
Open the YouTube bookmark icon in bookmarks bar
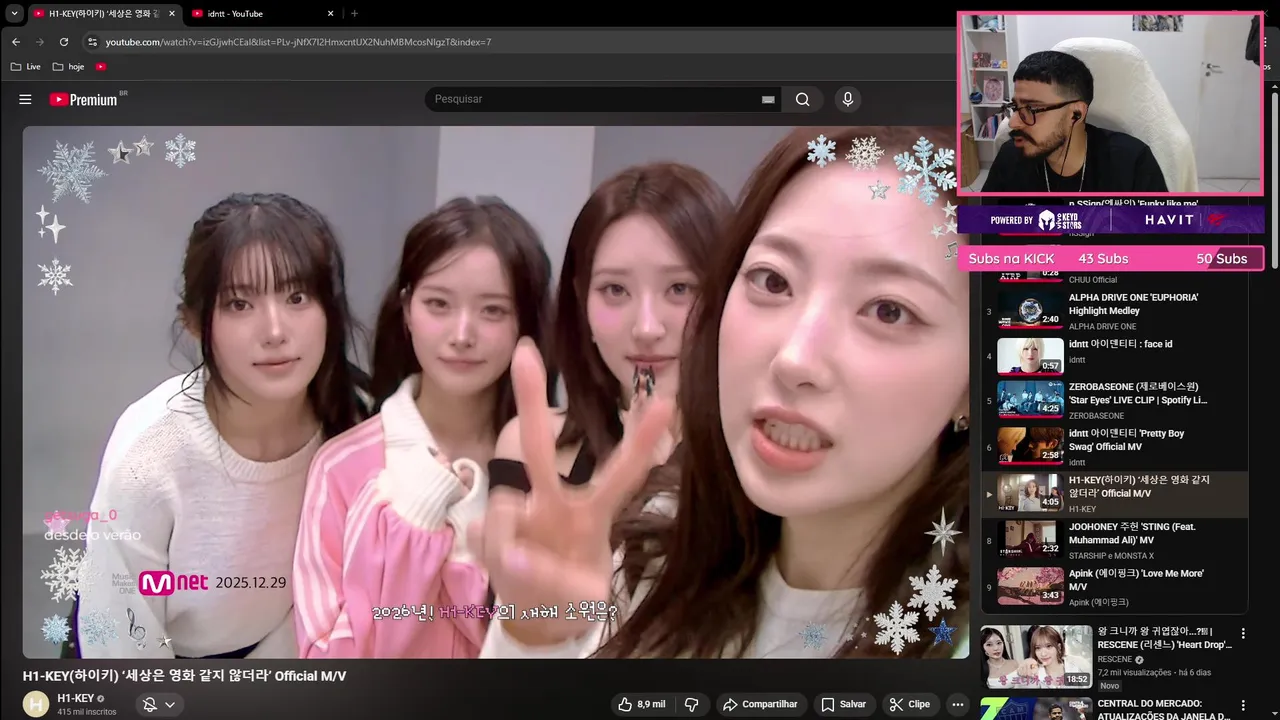pyautogui.click(x=101, y=66)
